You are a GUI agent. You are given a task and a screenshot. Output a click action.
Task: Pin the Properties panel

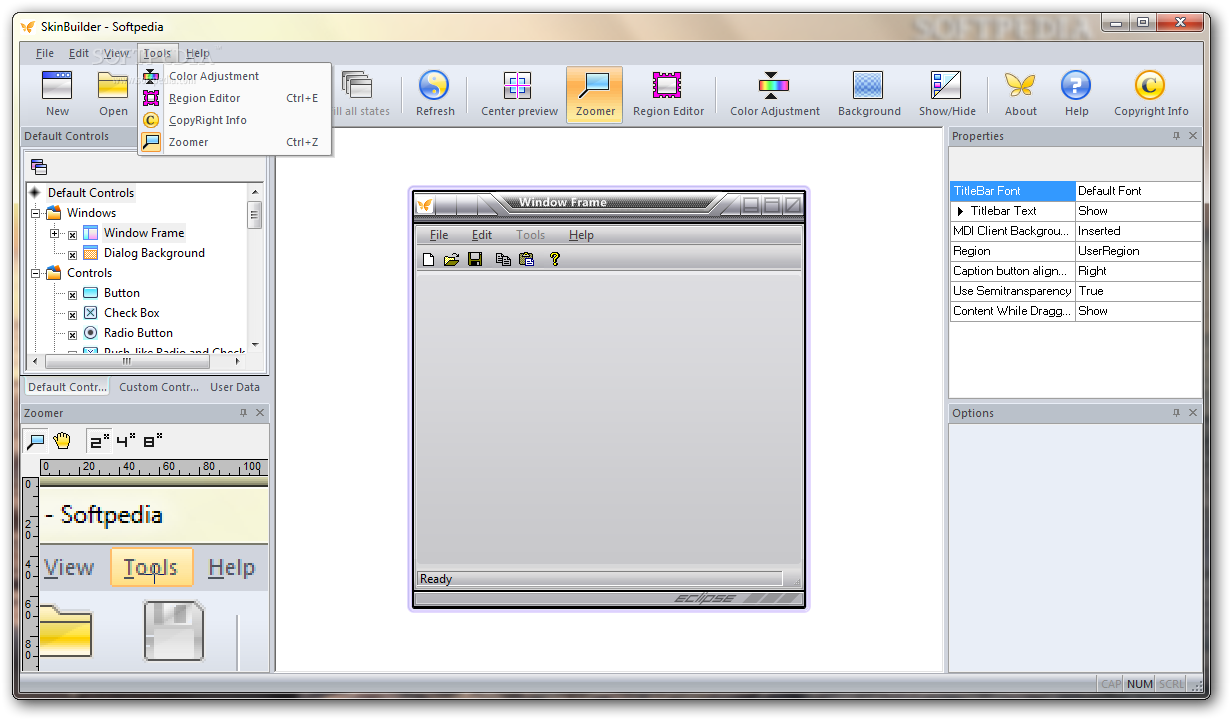click(1176, 136)
